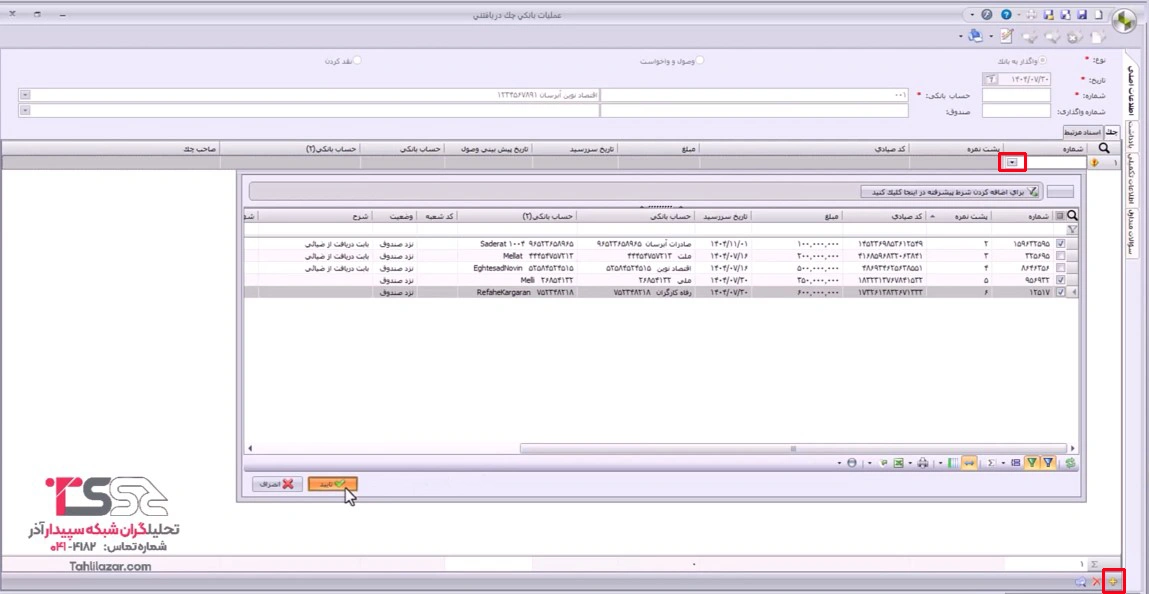The width and height of the screenshot is (1149, 594).
Task: Click the blue save floppy icon
Action: coord(1082,15)
